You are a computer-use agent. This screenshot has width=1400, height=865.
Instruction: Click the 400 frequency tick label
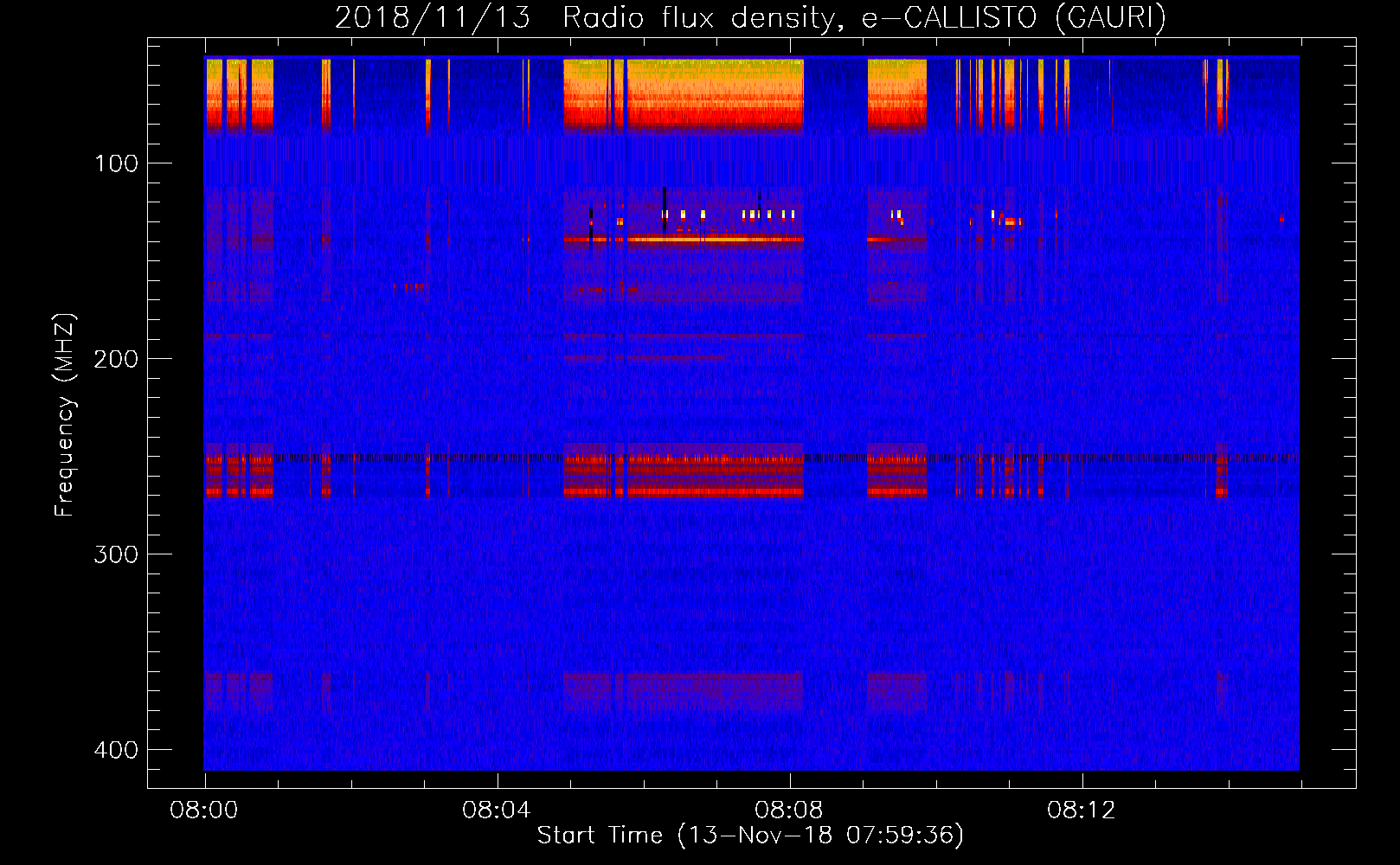tap(116, 750)
